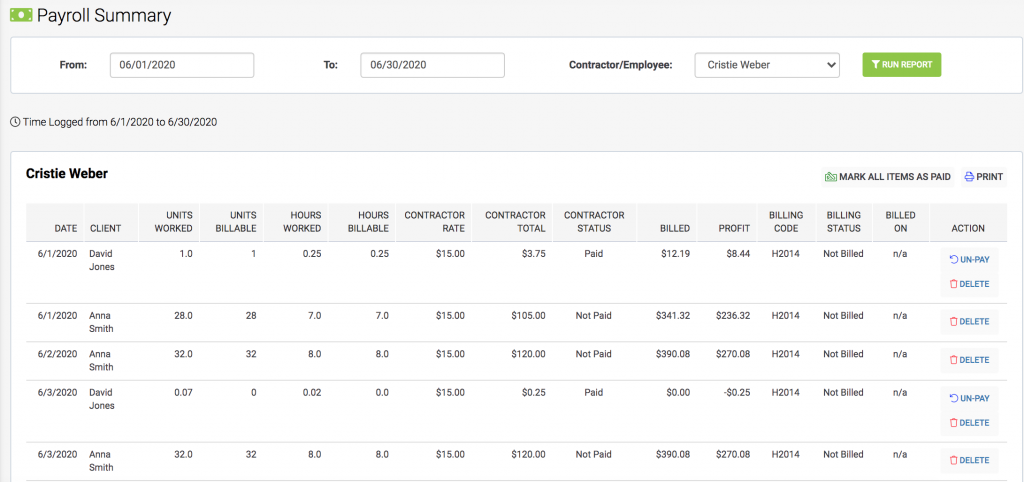The image size is (1024, 482).
Task: Click the 0.07 units worked cell
Action: click(183, 393)
